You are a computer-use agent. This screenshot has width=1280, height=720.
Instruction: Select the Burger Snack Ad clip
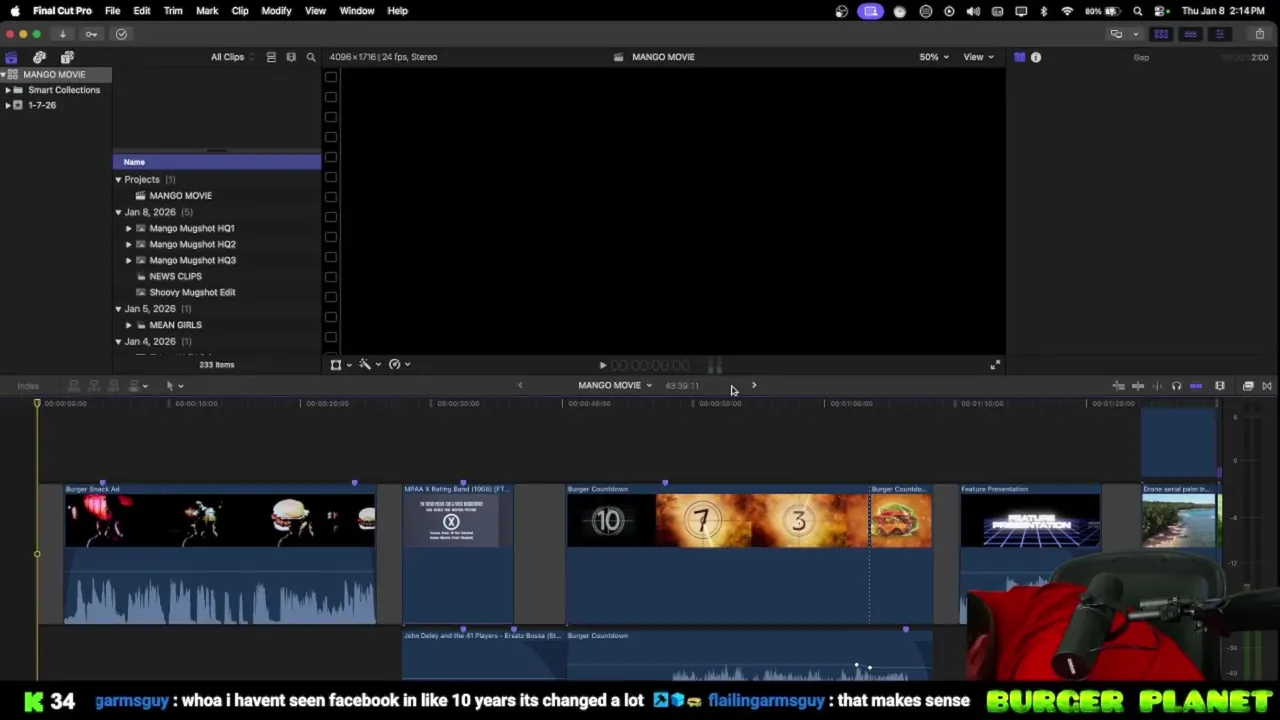220,554
